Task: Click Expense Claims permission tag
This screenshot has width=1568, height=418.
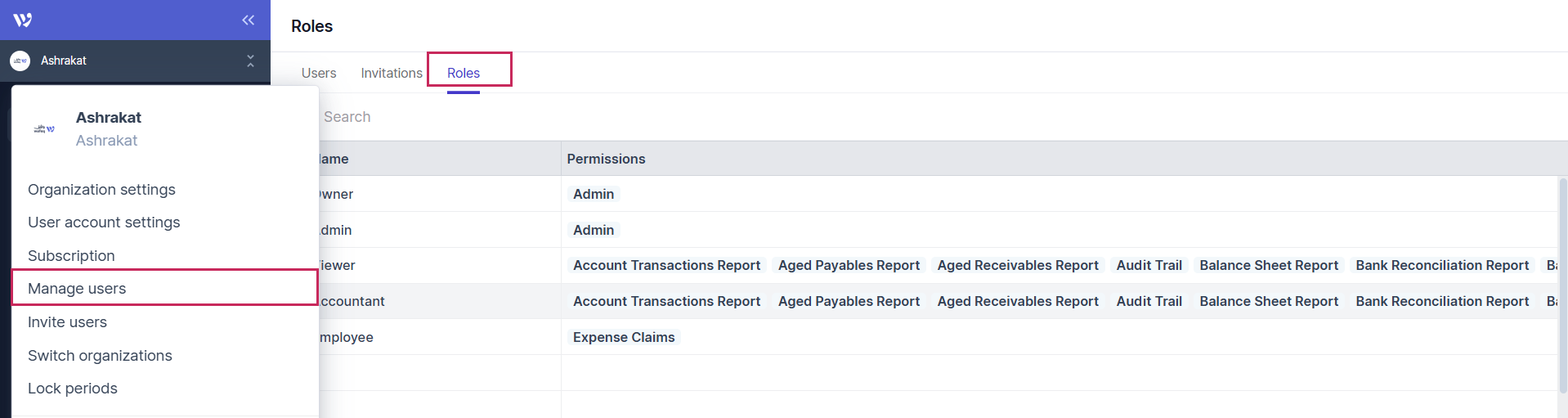Action: click(x=624, y=337)
